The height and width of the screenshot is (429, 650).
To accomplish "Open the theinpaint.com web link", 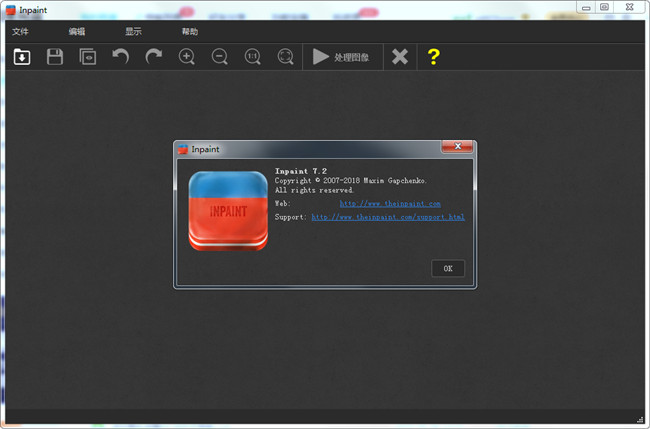I will 389,203.
